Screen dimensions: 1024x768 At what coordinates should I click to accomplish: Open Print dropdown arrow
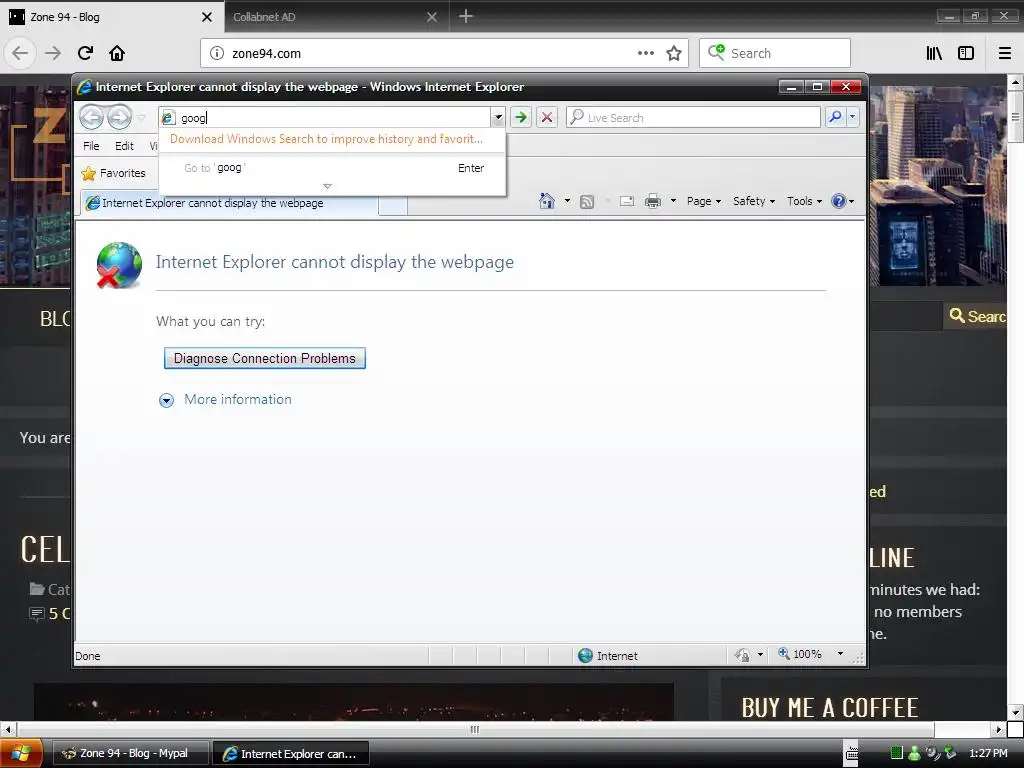(673, 201)
